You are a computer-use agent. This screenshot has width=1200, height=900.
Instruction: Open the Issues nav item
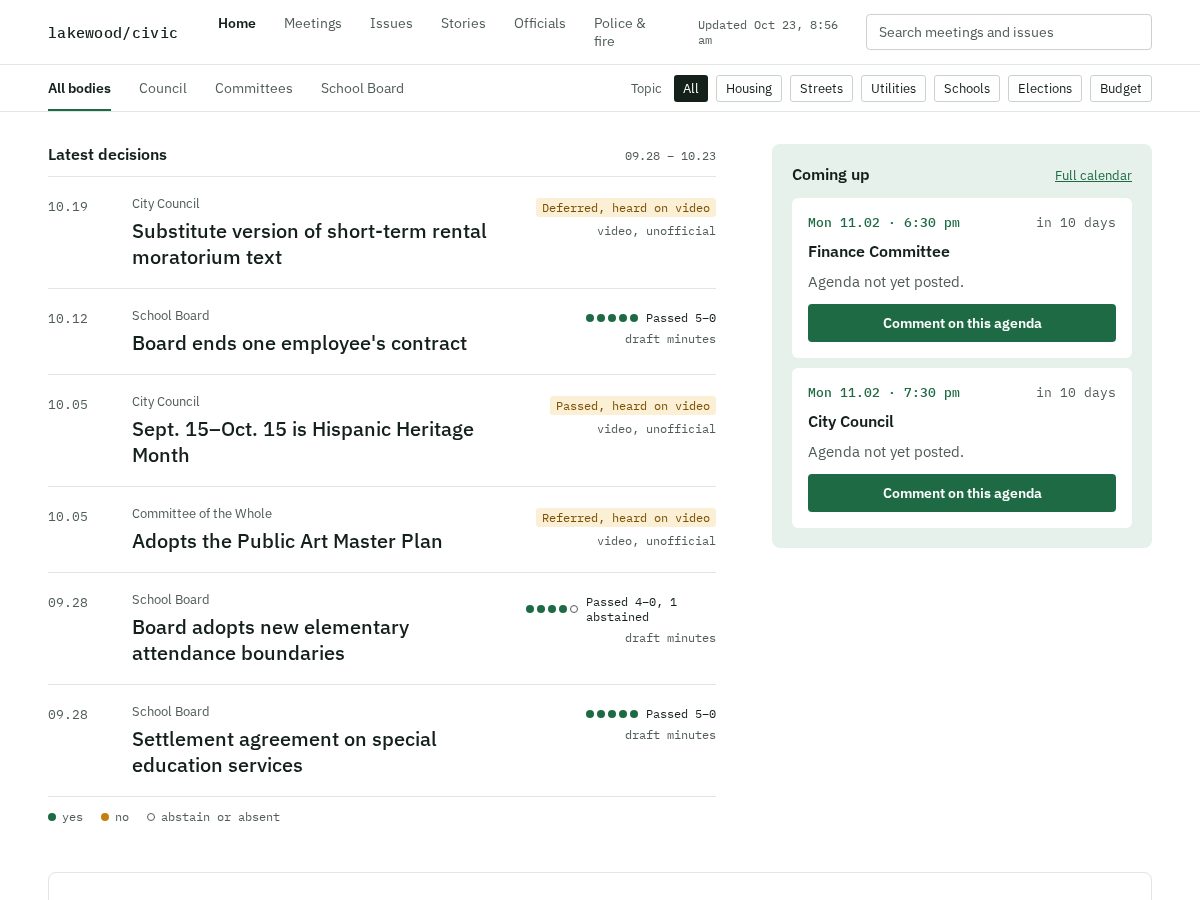[391, 23]
